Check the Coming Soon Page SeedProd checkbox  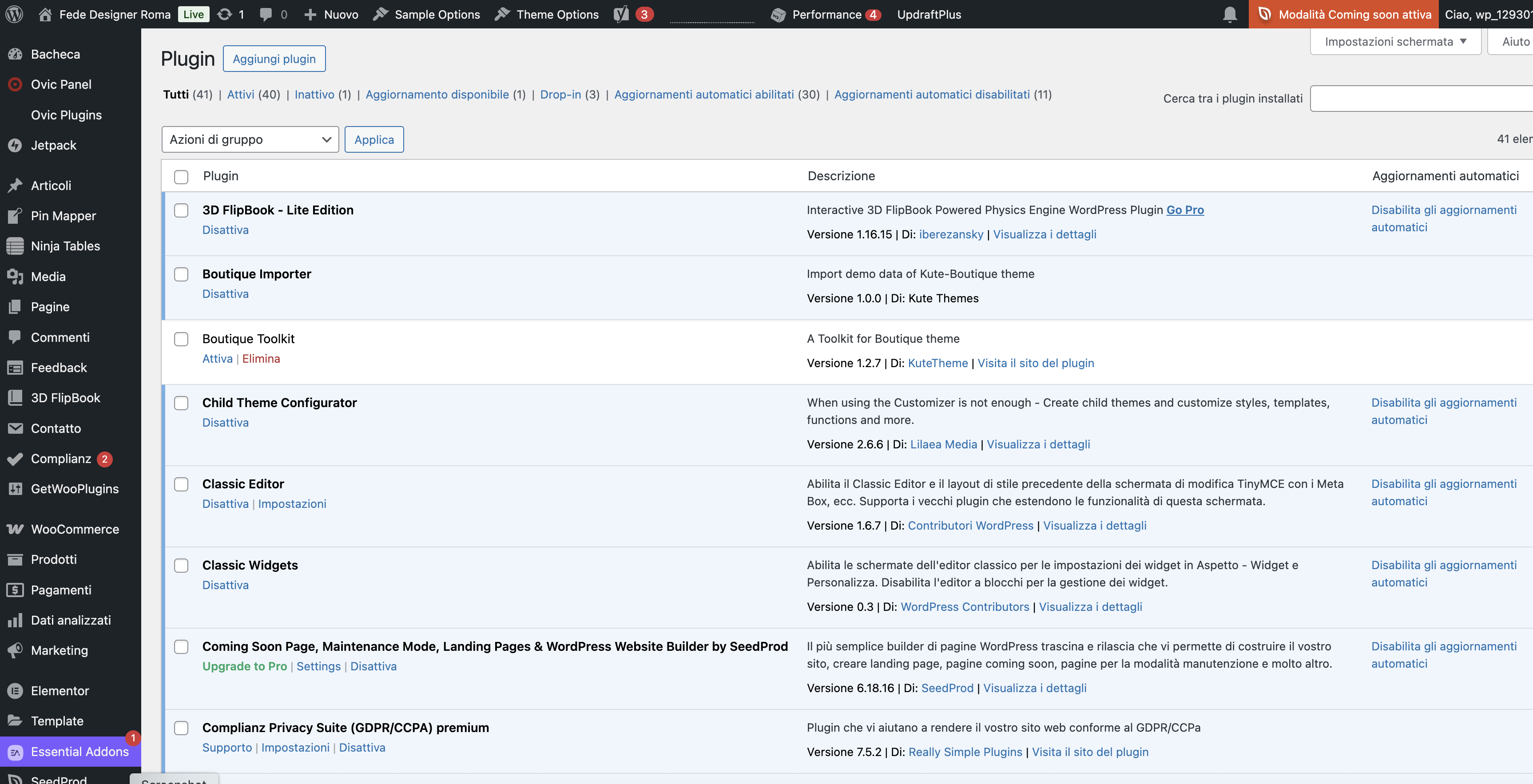(181, 647)
